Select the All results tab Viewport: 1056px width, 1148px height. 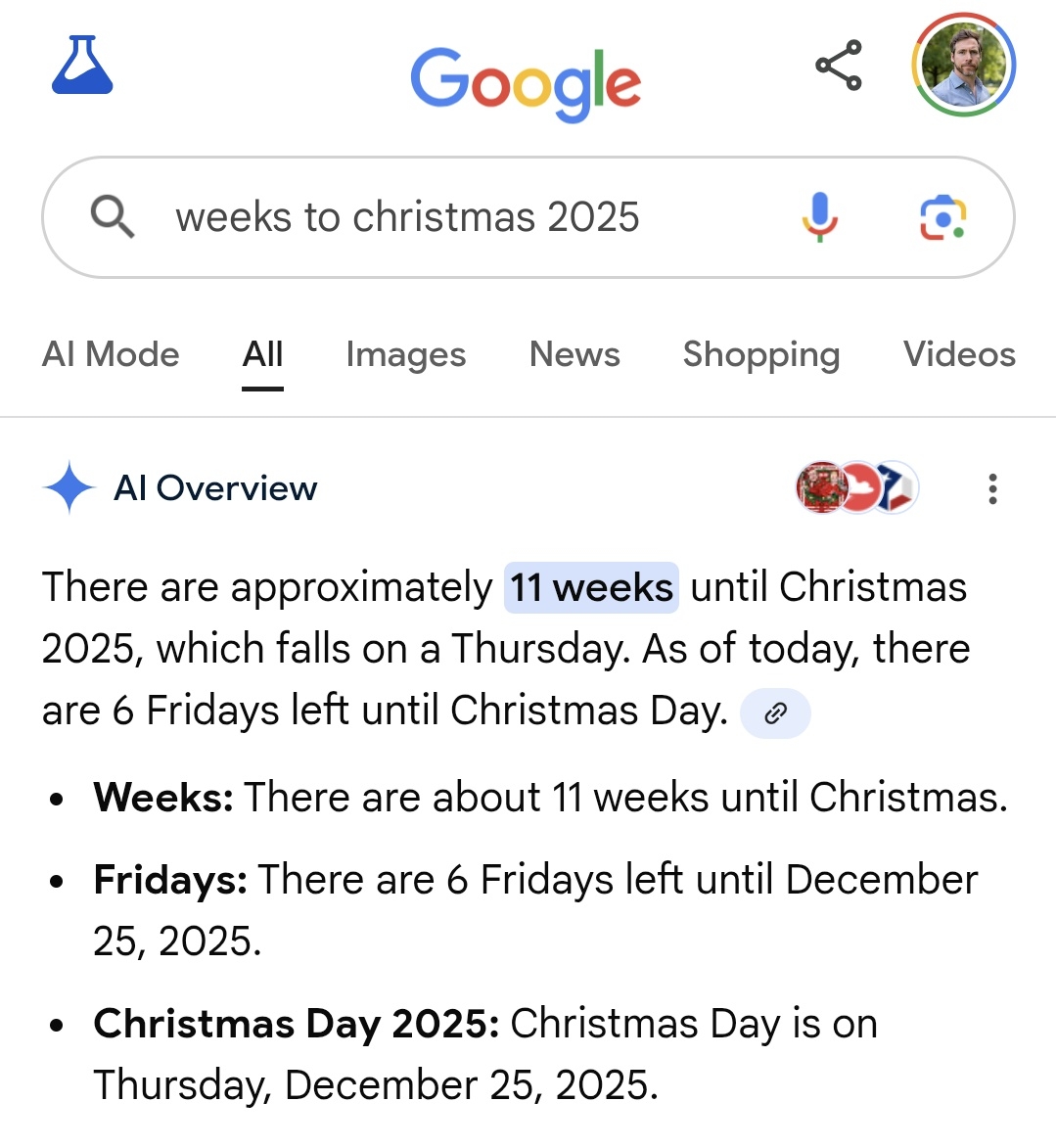click(x=262, y=354)
